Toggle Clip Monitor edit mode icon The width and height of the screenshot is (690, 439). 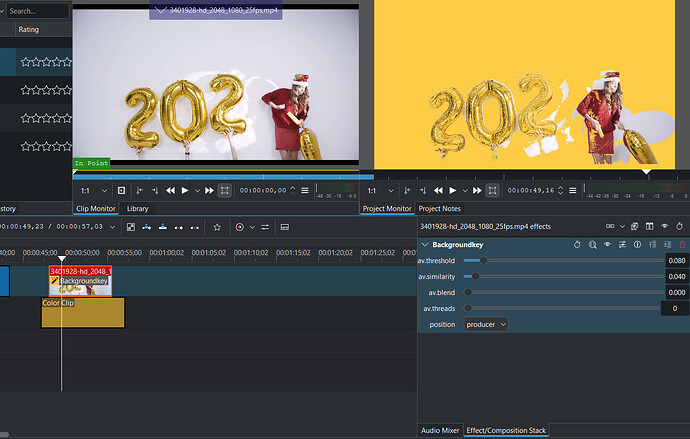coord(225,190)
